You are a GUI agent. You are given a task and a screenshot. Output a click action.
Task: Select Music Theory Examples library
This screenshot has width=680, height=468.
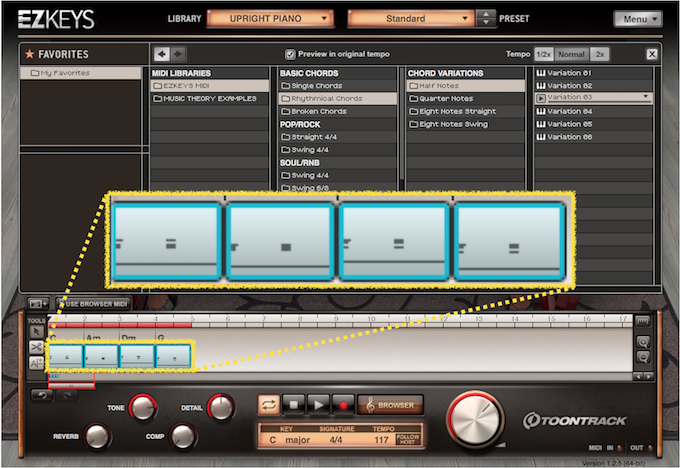pos(210,98)
